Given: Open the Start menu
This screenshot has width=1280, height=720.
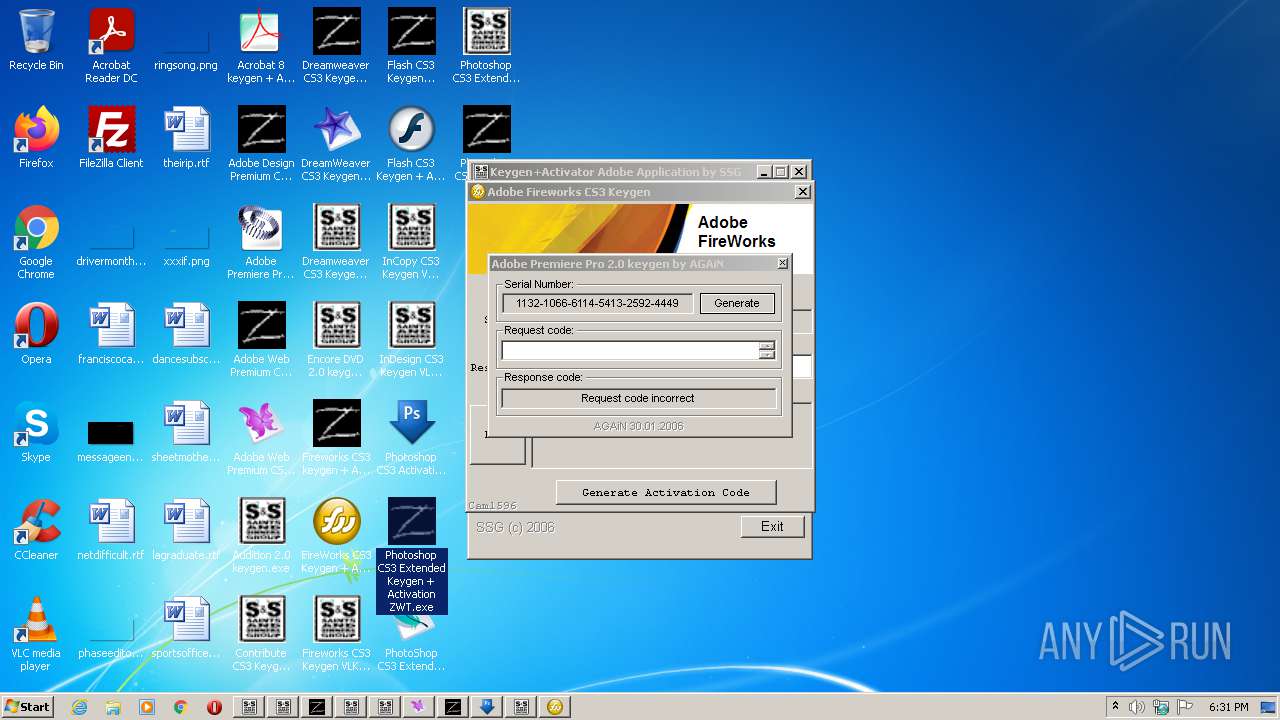Looking at the screenshot, I should [28, 706].
